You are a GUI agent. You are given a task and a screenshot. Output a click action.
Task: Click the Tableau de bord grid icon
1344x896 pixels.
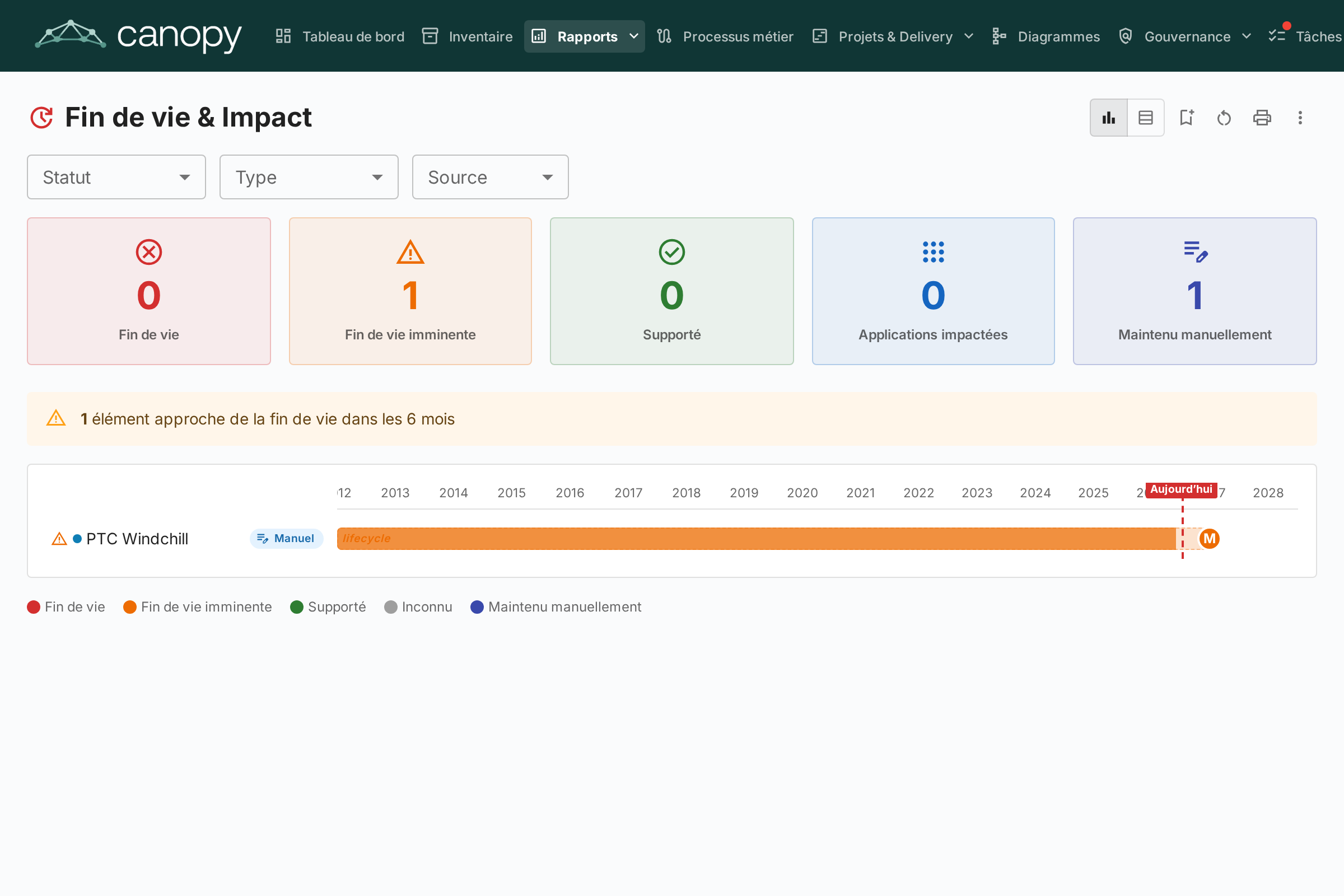point(283,36)
